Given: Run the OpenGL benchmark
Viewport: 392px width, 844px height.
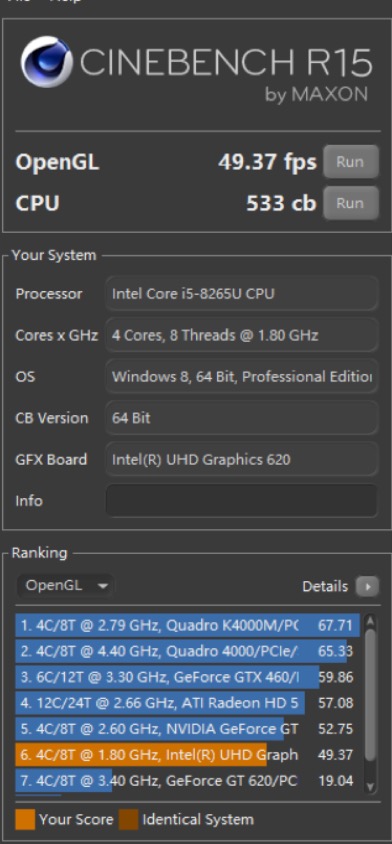Looking at the screenshot, I should tap(351, 161).
